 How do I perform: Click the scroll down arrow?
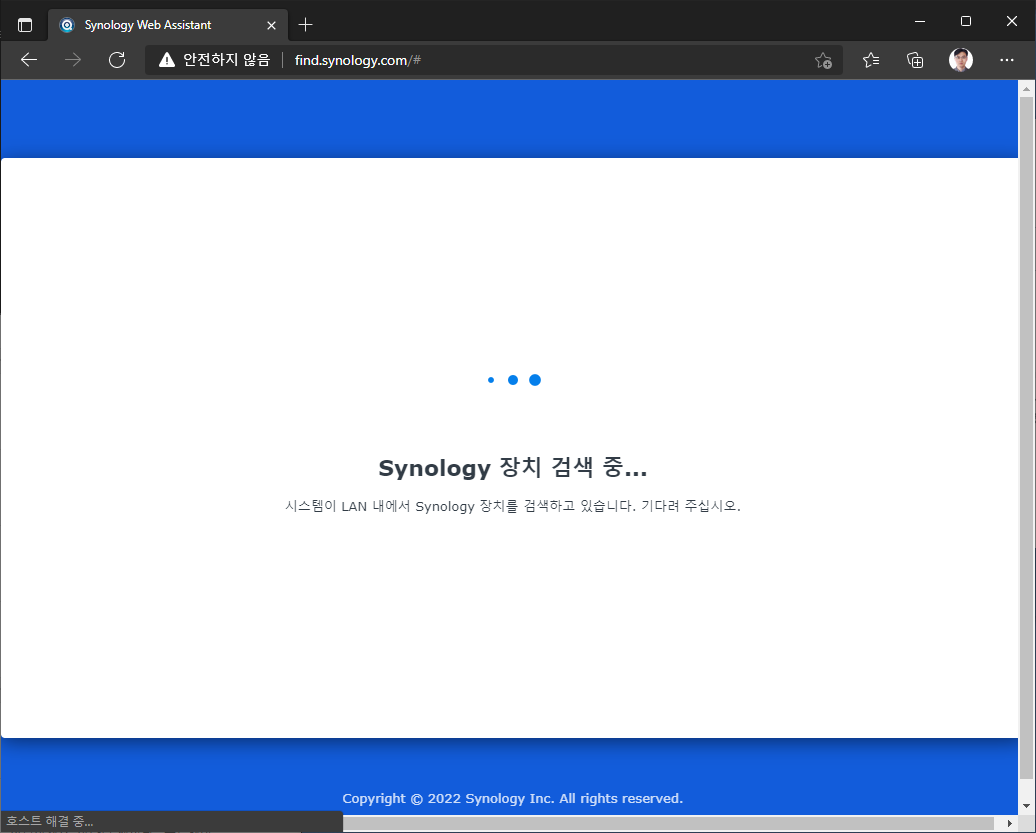(x=1026, y=806)
